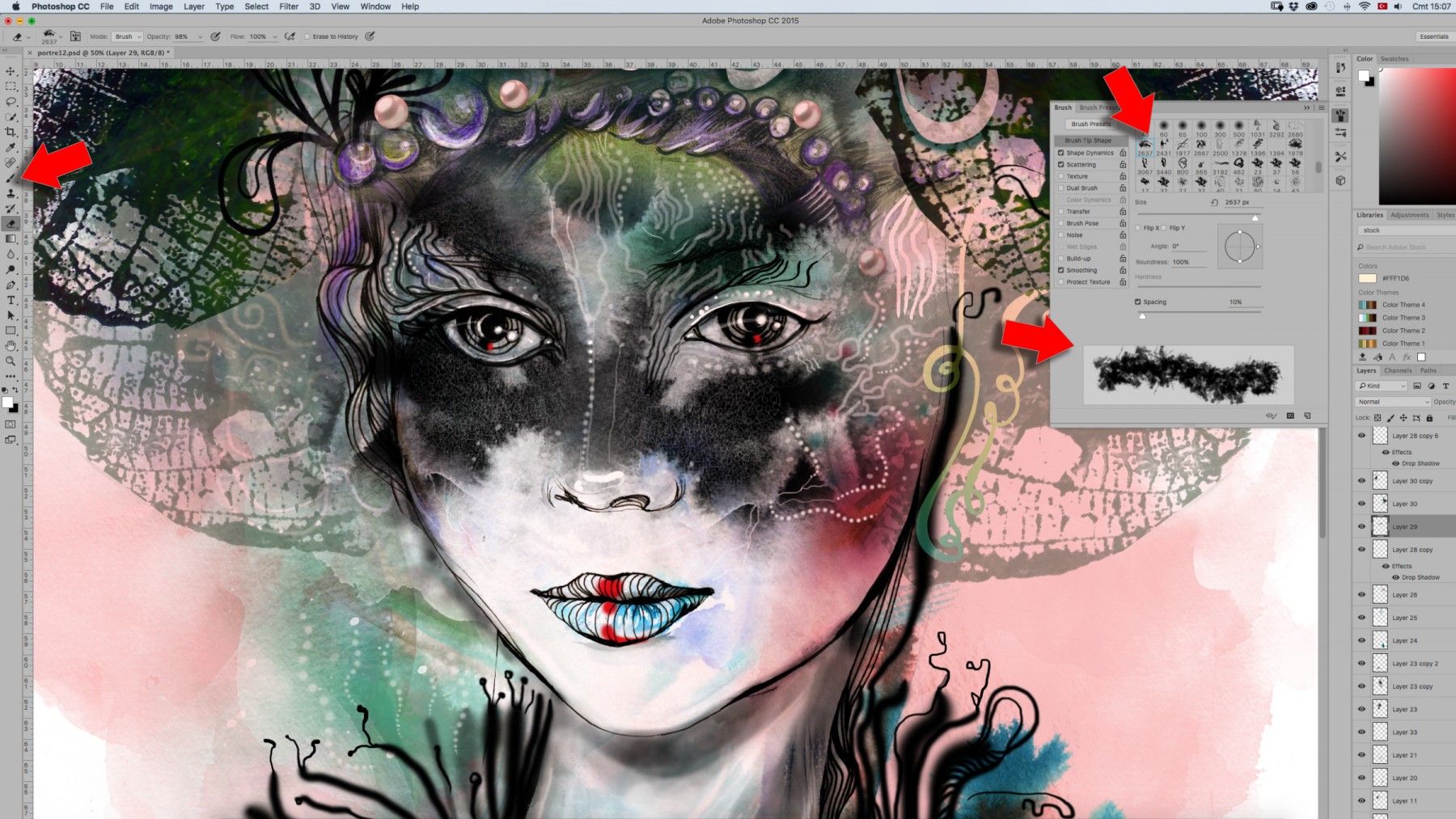
Task: Enable Noise checkbox
Action: click(1061, 235)
